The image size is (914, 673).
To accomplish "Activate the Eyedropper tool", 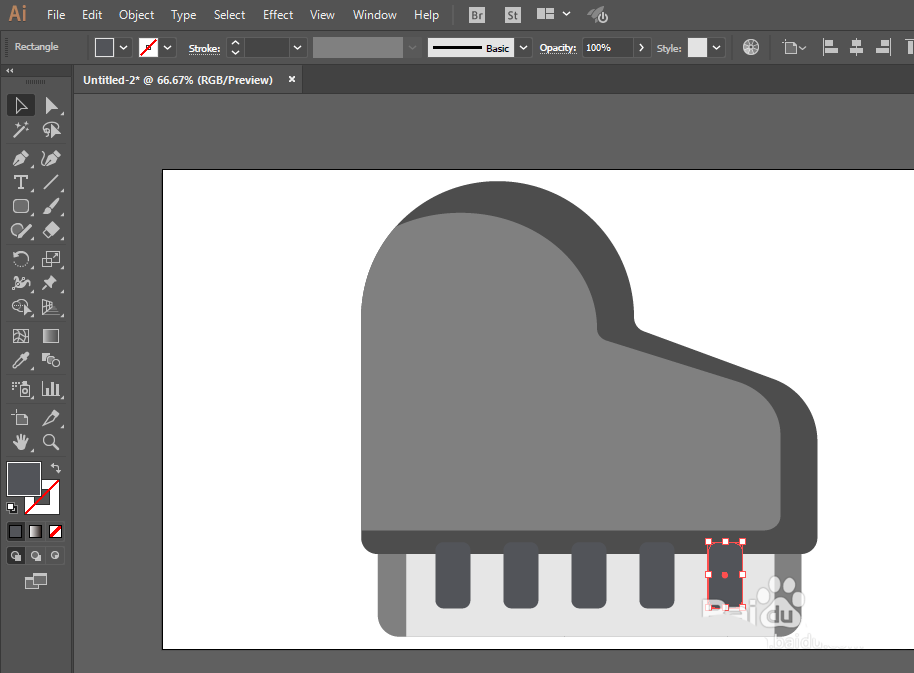I will click(20, 361).
